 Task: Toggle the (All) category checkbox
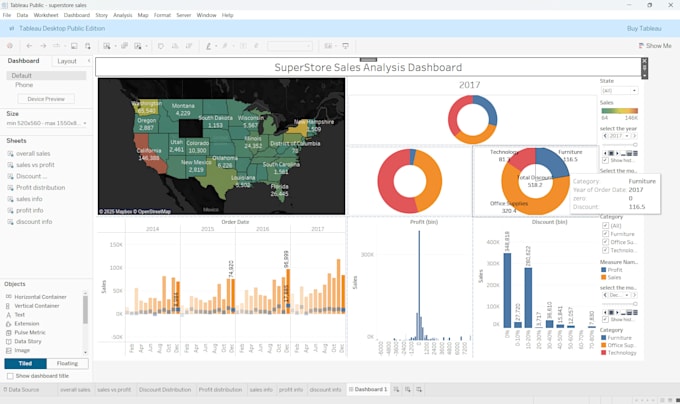point(605,225)
